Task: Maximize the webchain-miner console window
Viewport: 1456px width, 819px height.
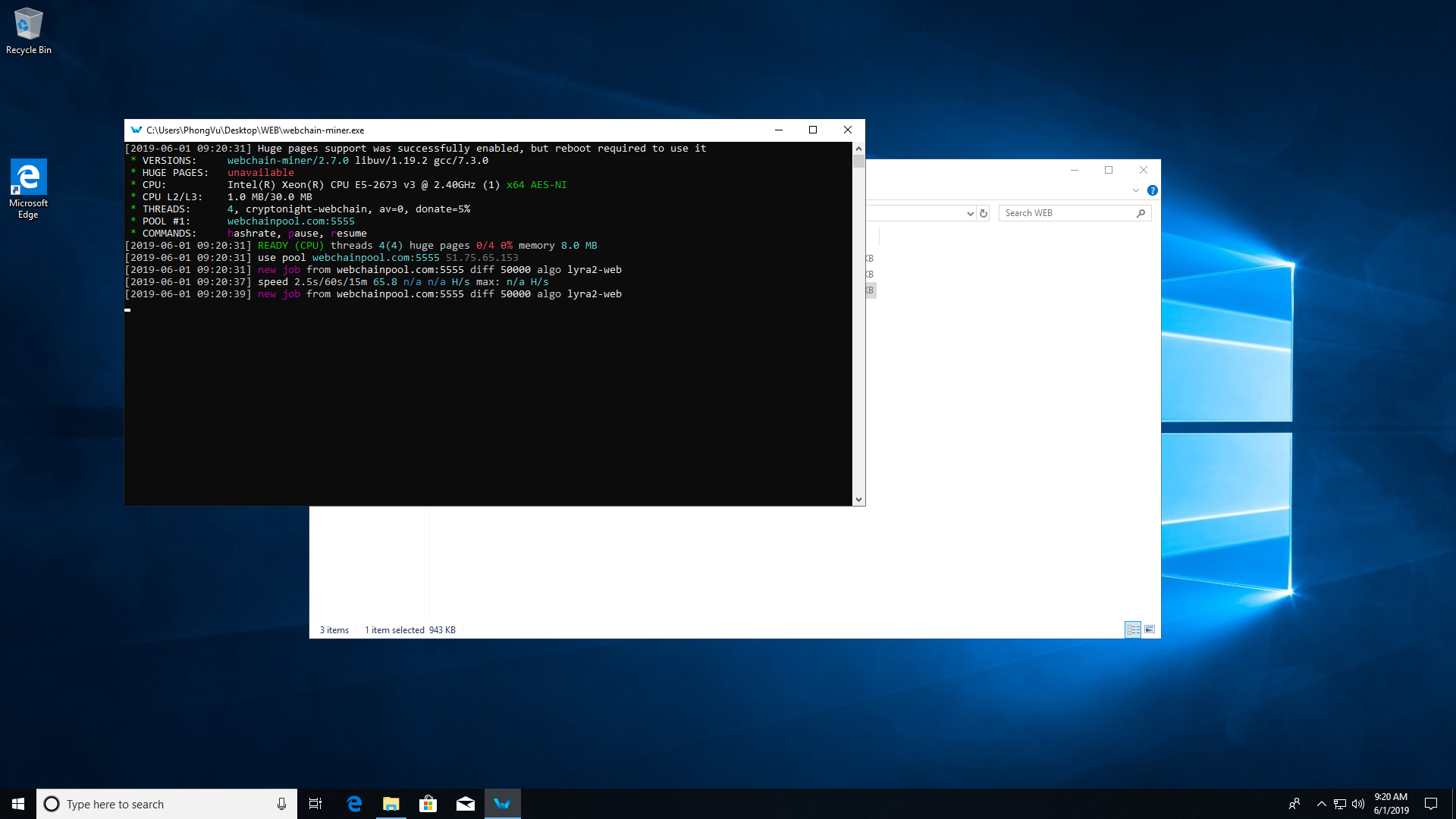Action: (x=813, y=130)
